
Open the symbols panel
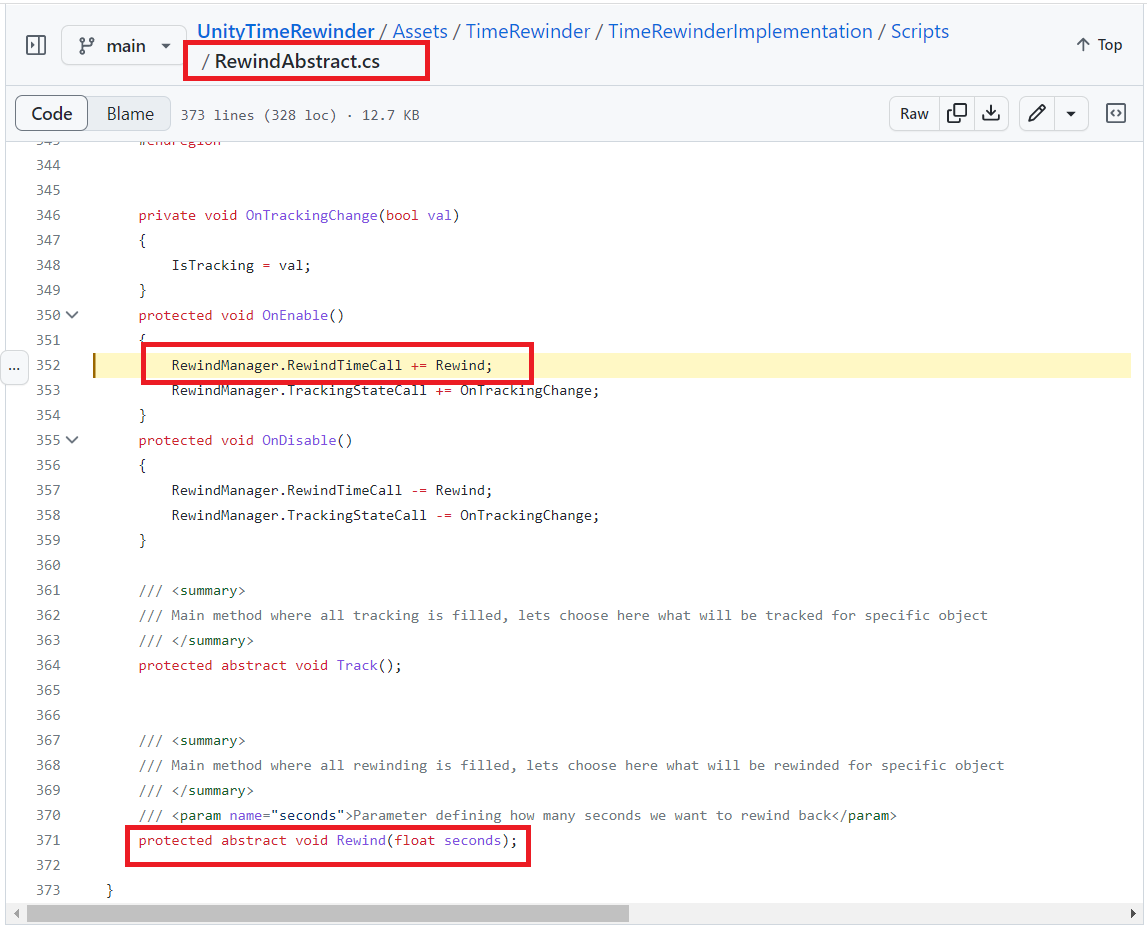[1116, 113]
